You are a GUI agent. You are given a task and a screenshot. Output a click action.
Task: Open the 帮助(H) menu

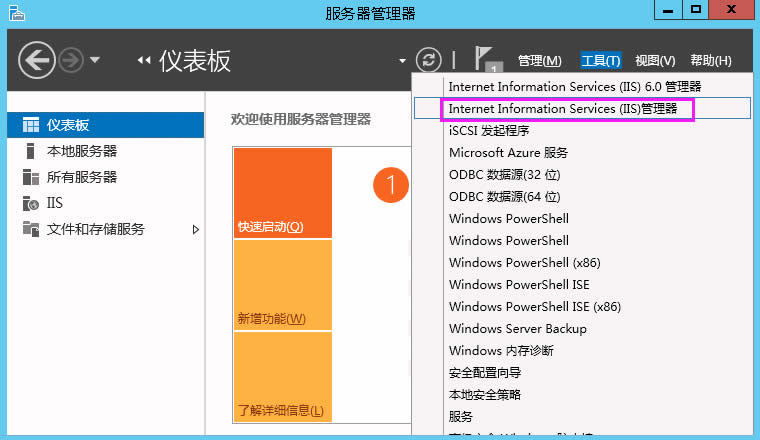click(711, 61)
